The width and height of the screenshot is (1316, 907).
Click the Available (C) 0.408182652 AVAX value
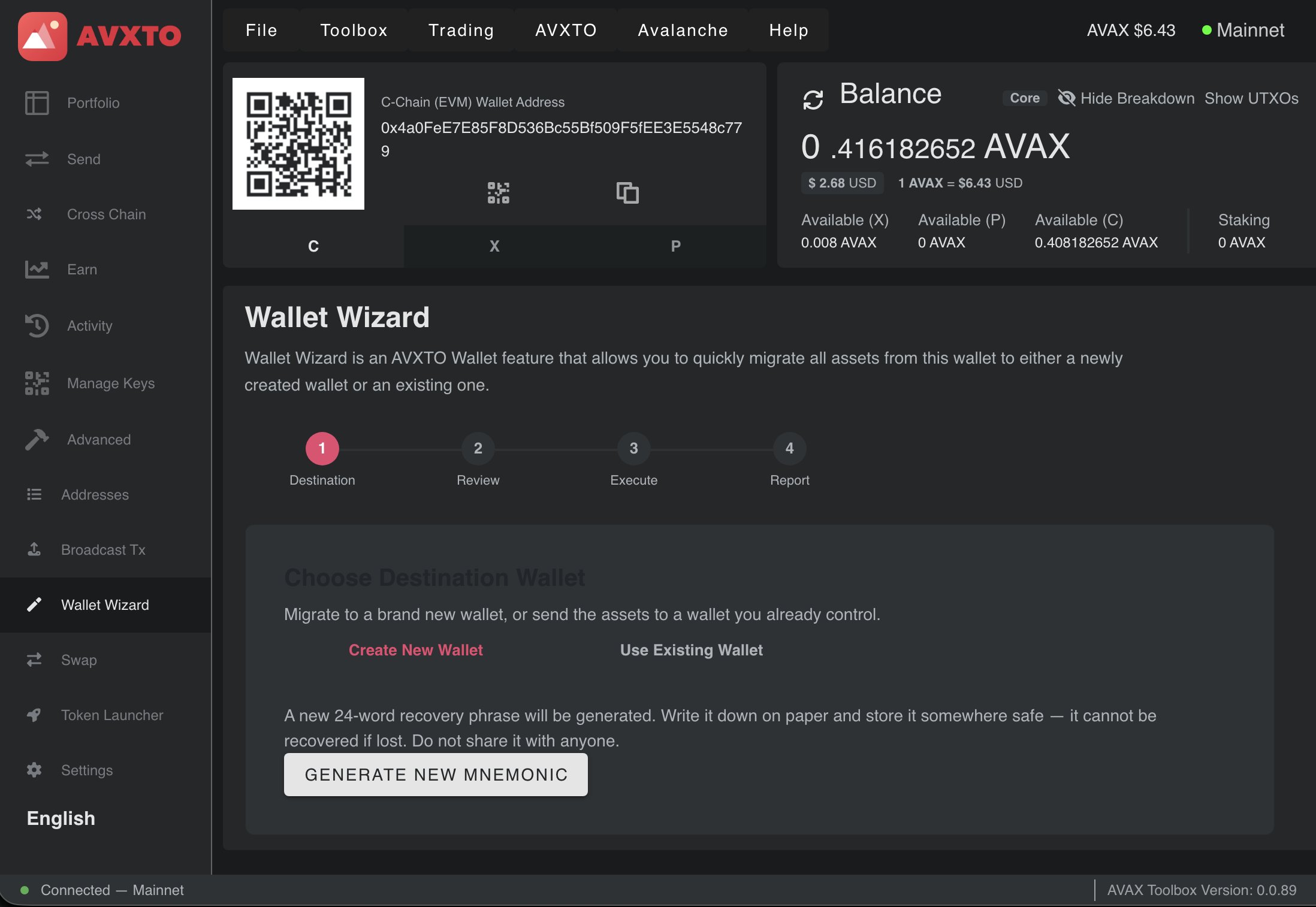tap(1096, 242)
